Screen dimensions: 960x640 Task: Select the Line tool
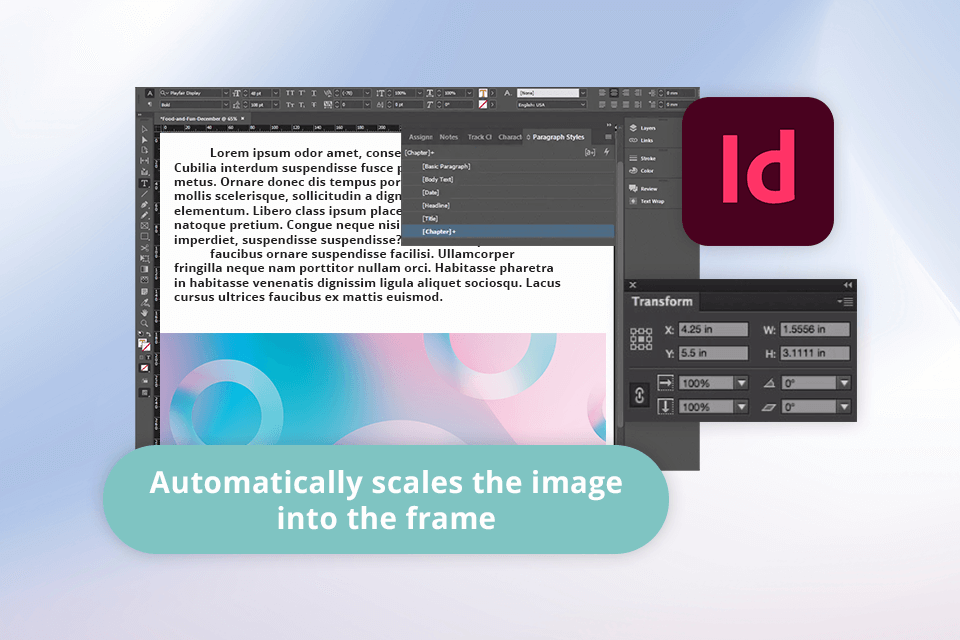coord(144,194)
